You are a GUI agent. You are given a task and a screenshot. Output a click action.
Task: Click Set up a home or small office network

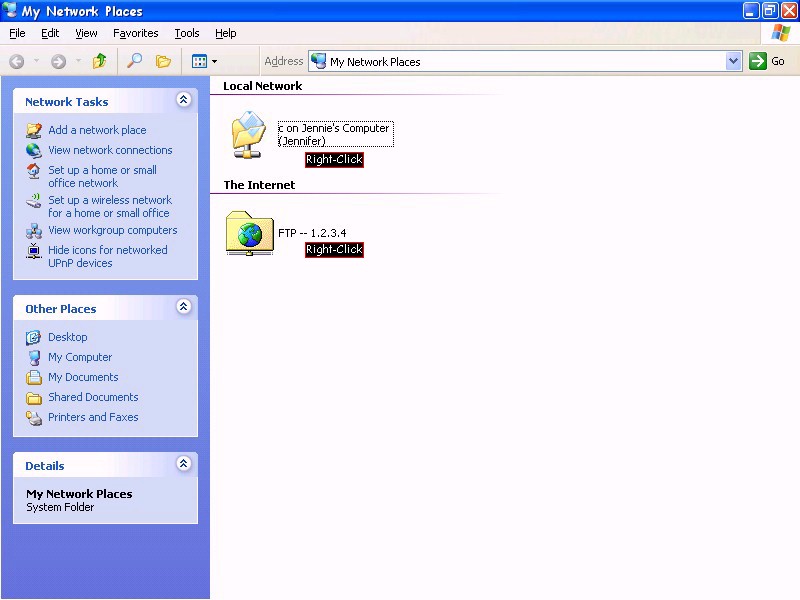coord(102,177)
